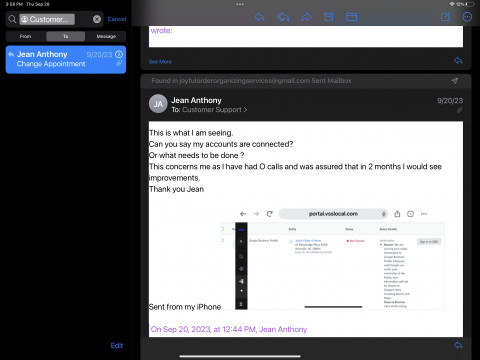Screen dimensions: 480x360
Task: Reply using the bottom message reply arrow
Action: (x=458, y=345)
